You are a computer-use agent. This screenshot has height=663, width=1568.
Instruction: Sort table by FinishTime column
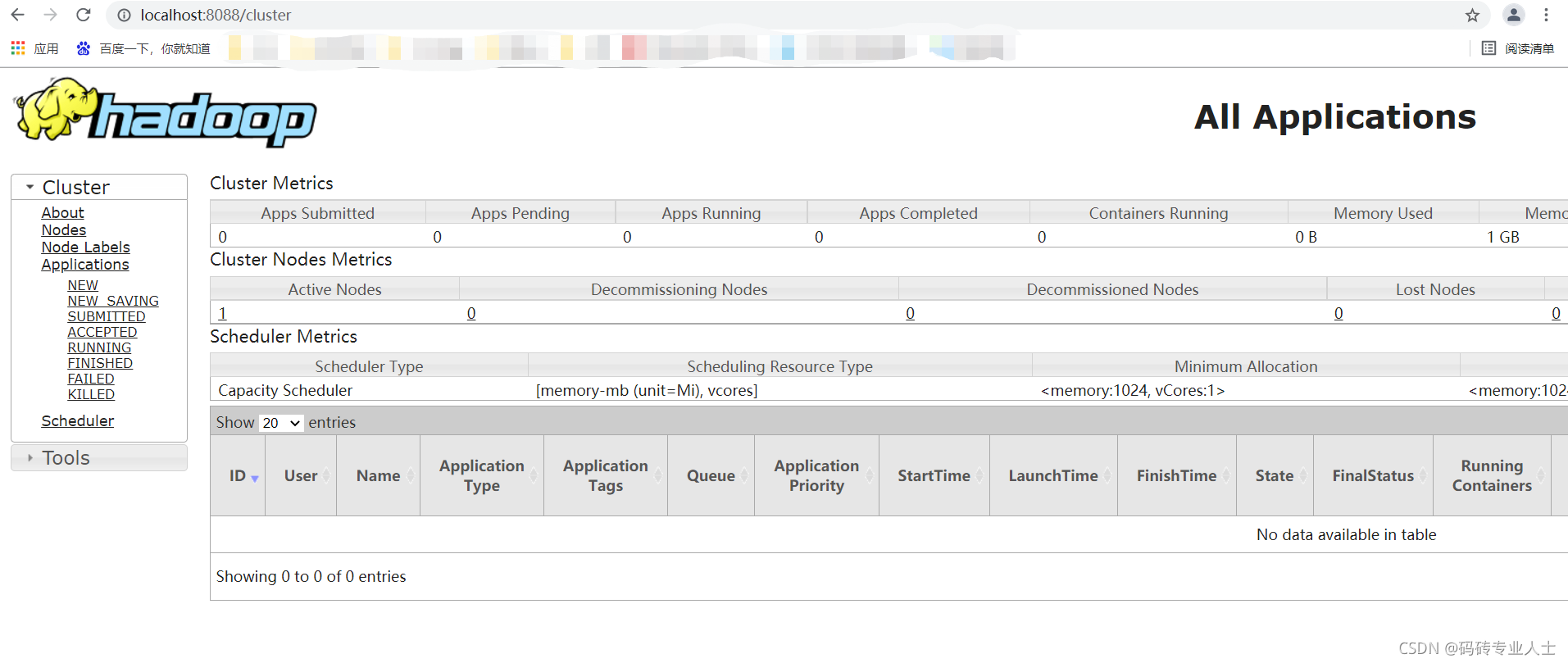click(x=1176, y=475)
